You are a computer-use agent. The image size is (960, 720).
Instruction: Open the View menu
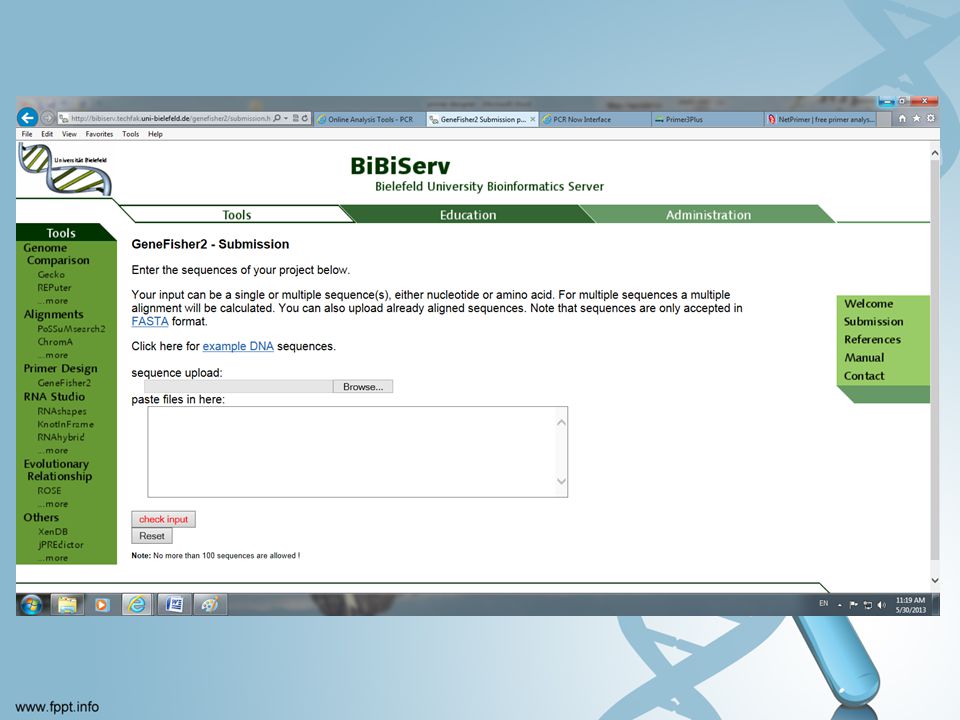pyautogui.click(x=69, y=134)
